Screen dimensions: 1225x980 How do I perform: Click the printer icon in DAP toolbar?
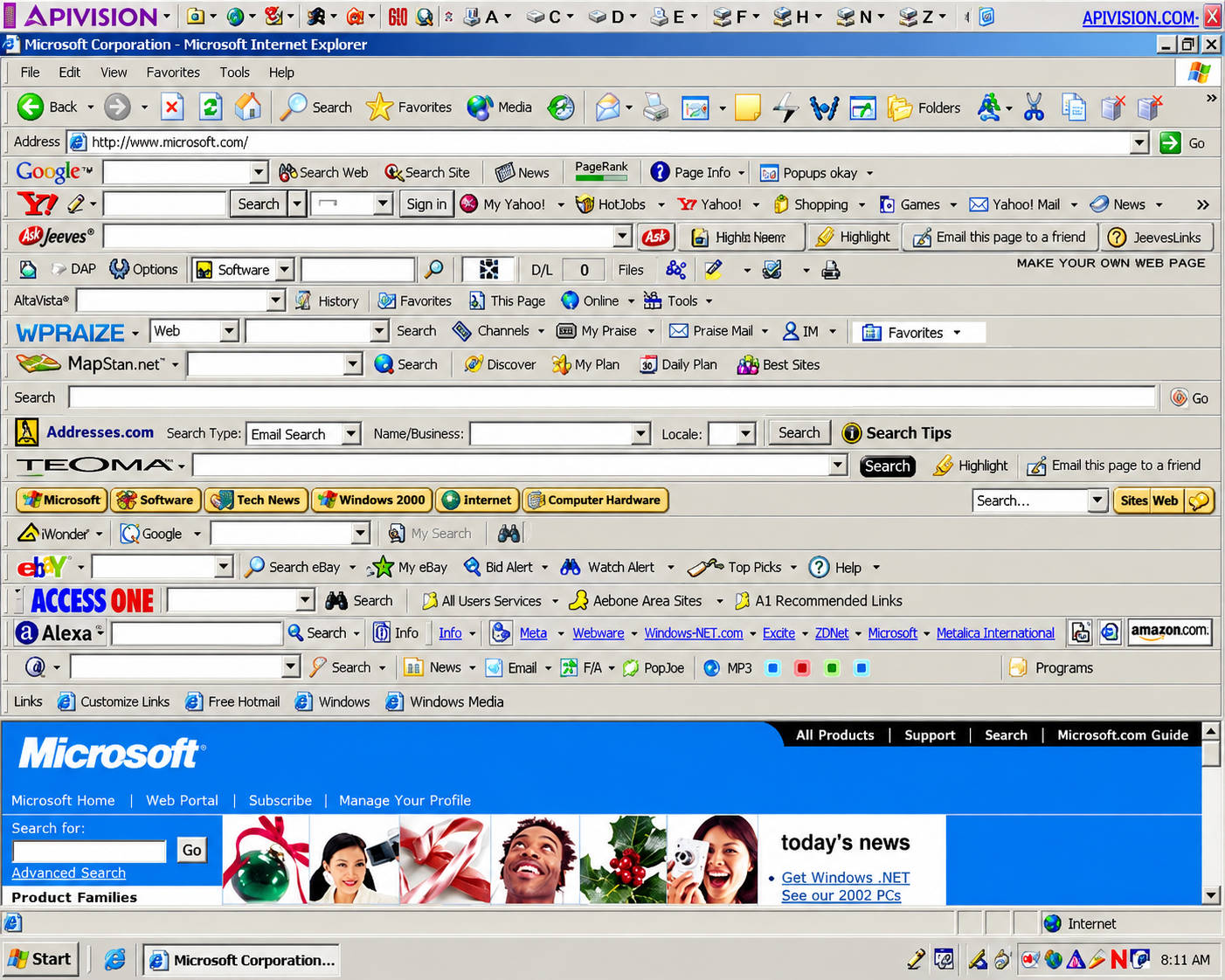(x=831, y=270)
